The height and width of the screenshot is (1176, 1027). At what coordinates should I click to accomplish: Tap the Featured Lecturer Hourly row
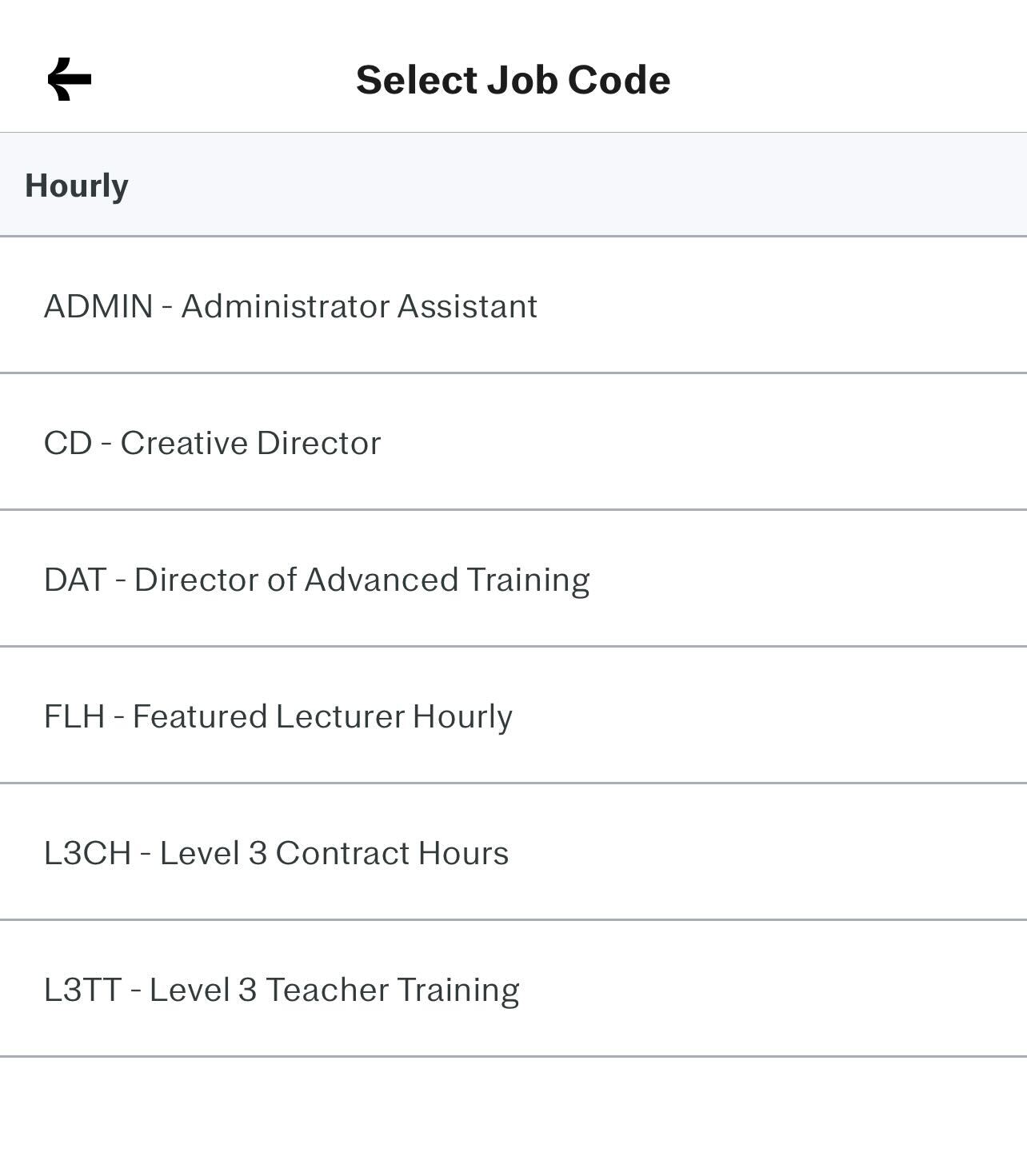(513, 716)
